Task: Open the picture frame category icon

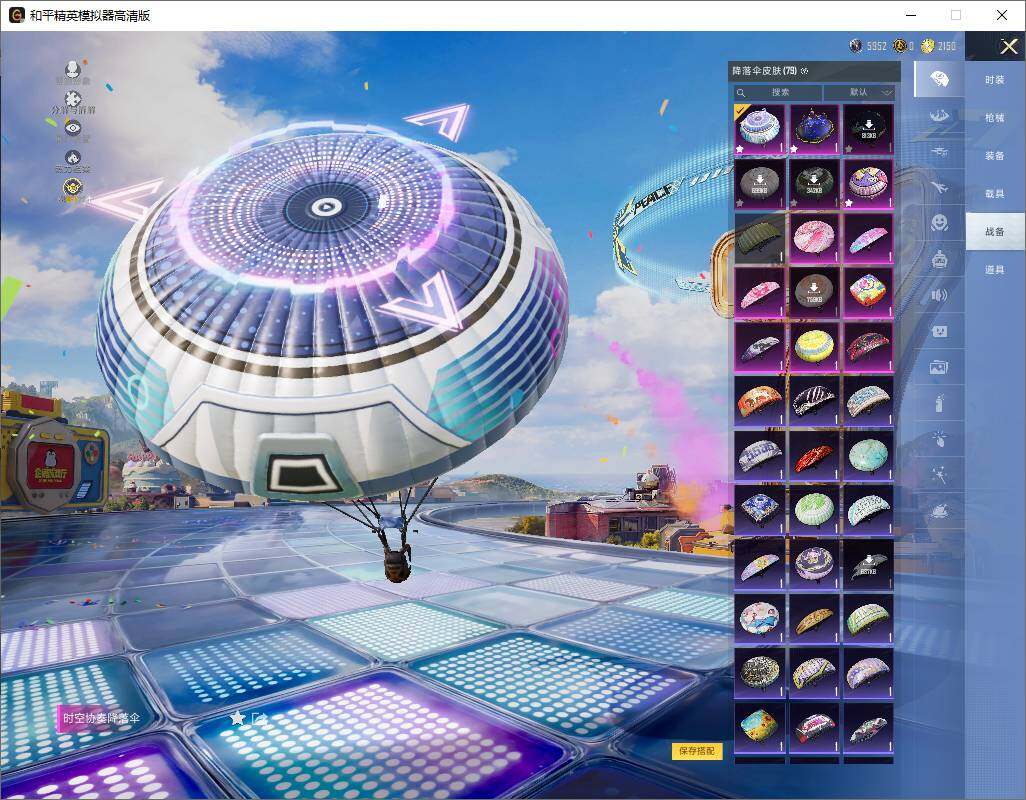Action: click(x=939, y=367)
